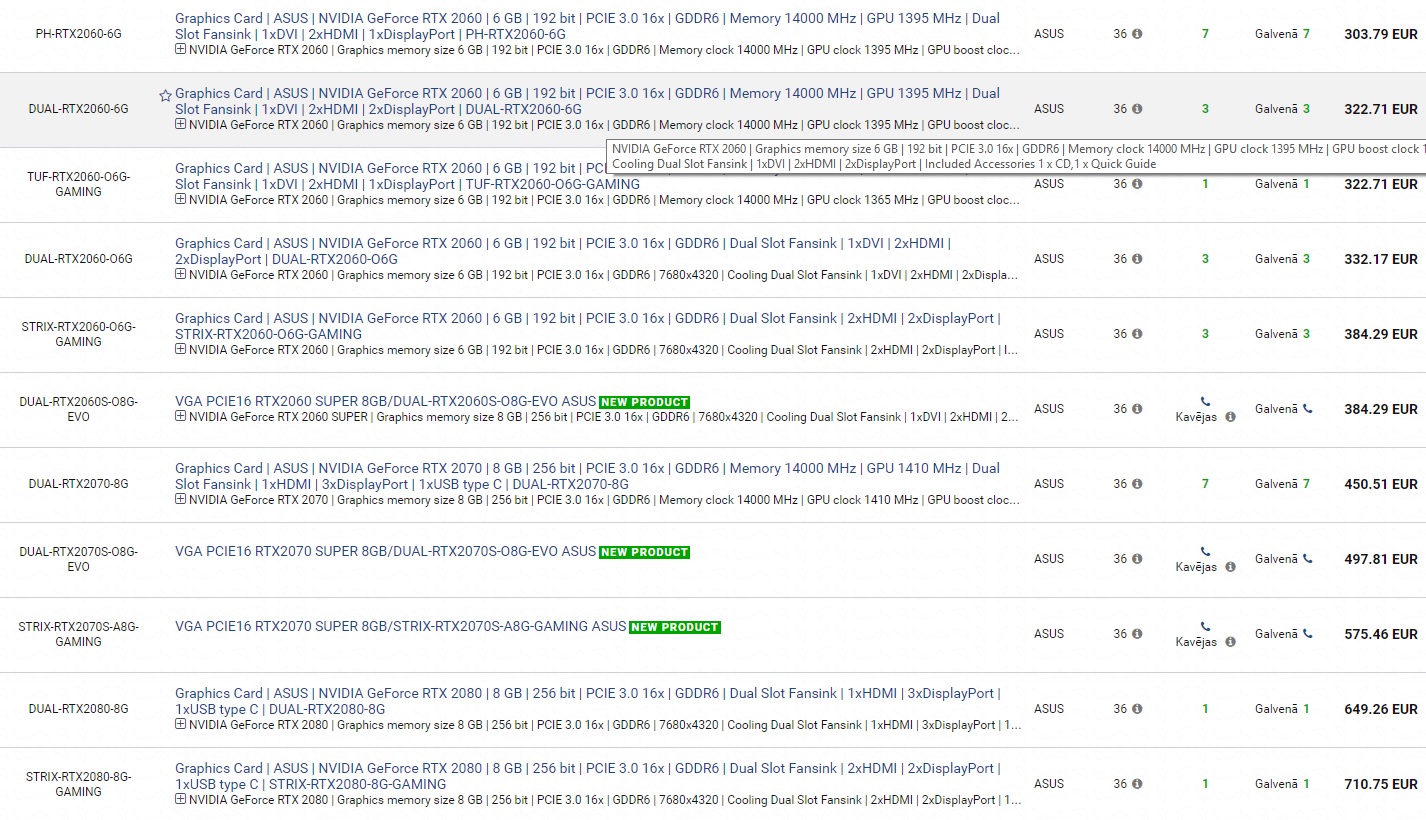Click Galvenā phone icon in DUAL-RTX2070S-O8G-EVO row

(x=1307, y=559)
